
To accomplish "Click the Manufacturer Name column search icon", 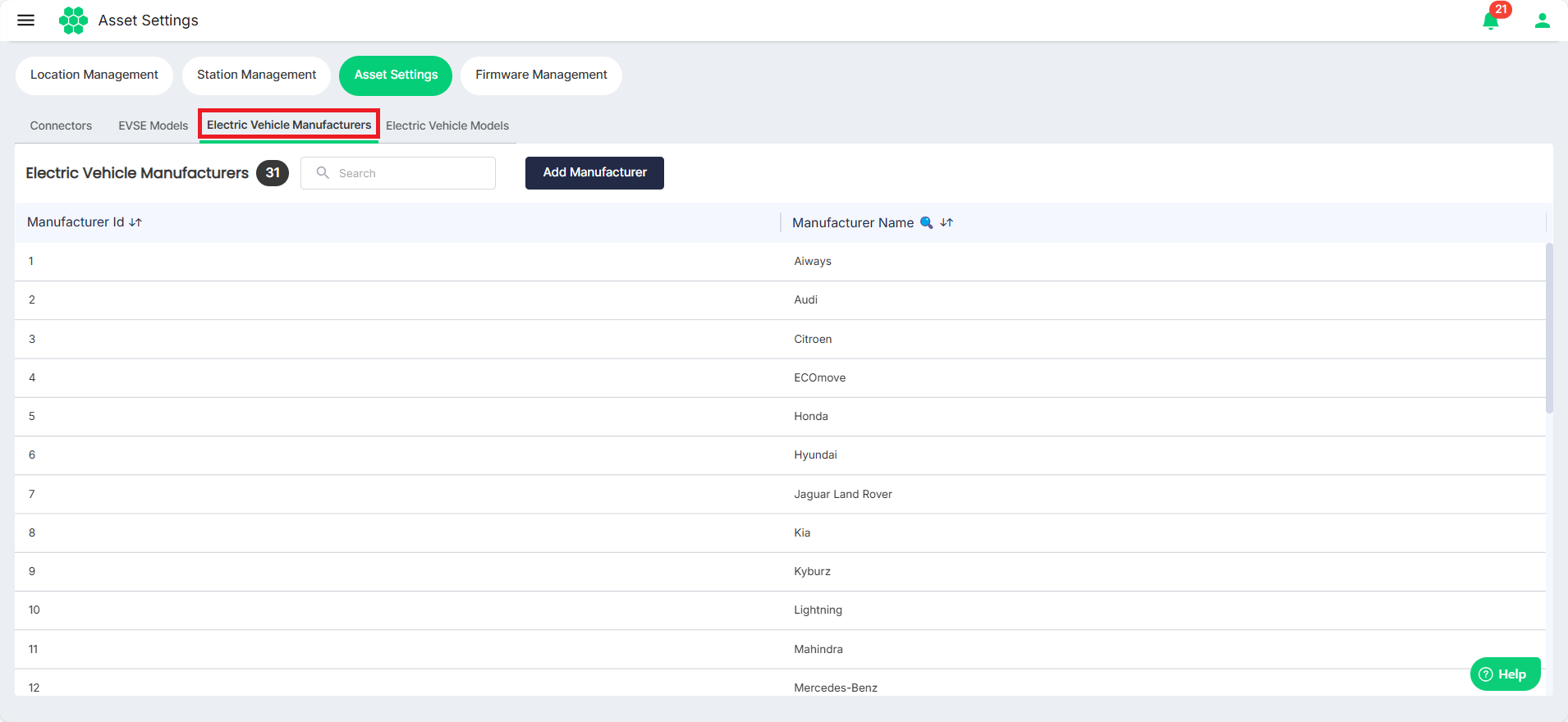I will [926, 222].
